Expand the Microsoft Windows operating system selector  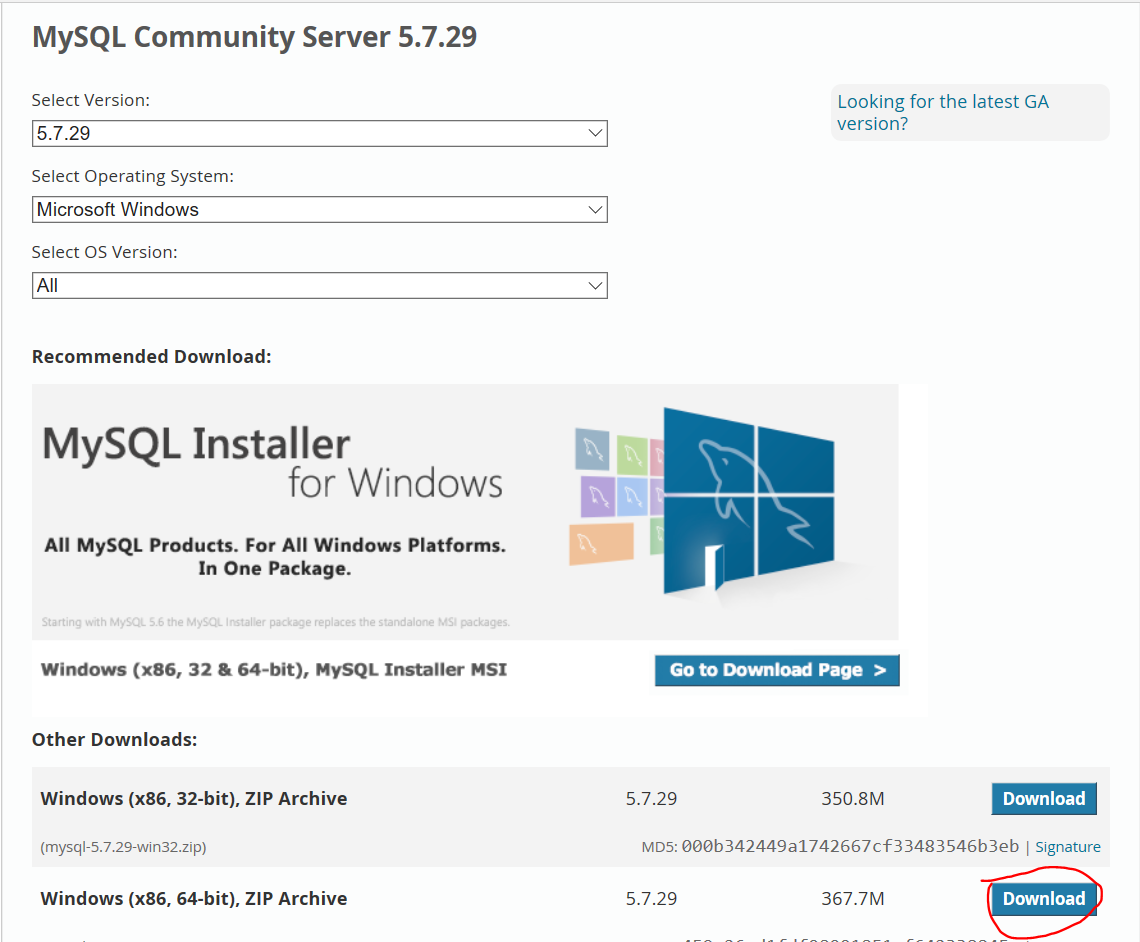click(596, 209)
